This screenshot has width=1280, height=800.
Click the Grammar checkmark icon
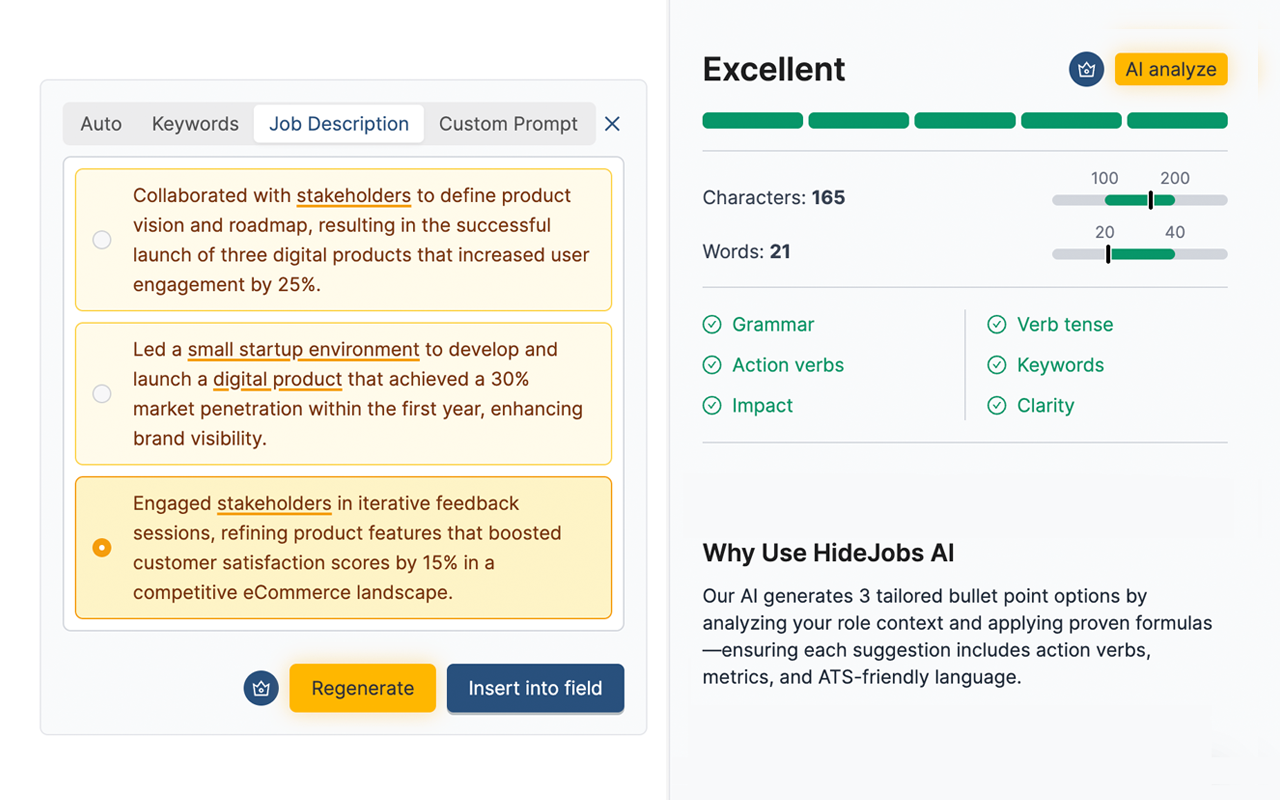[x=712, y=324]
